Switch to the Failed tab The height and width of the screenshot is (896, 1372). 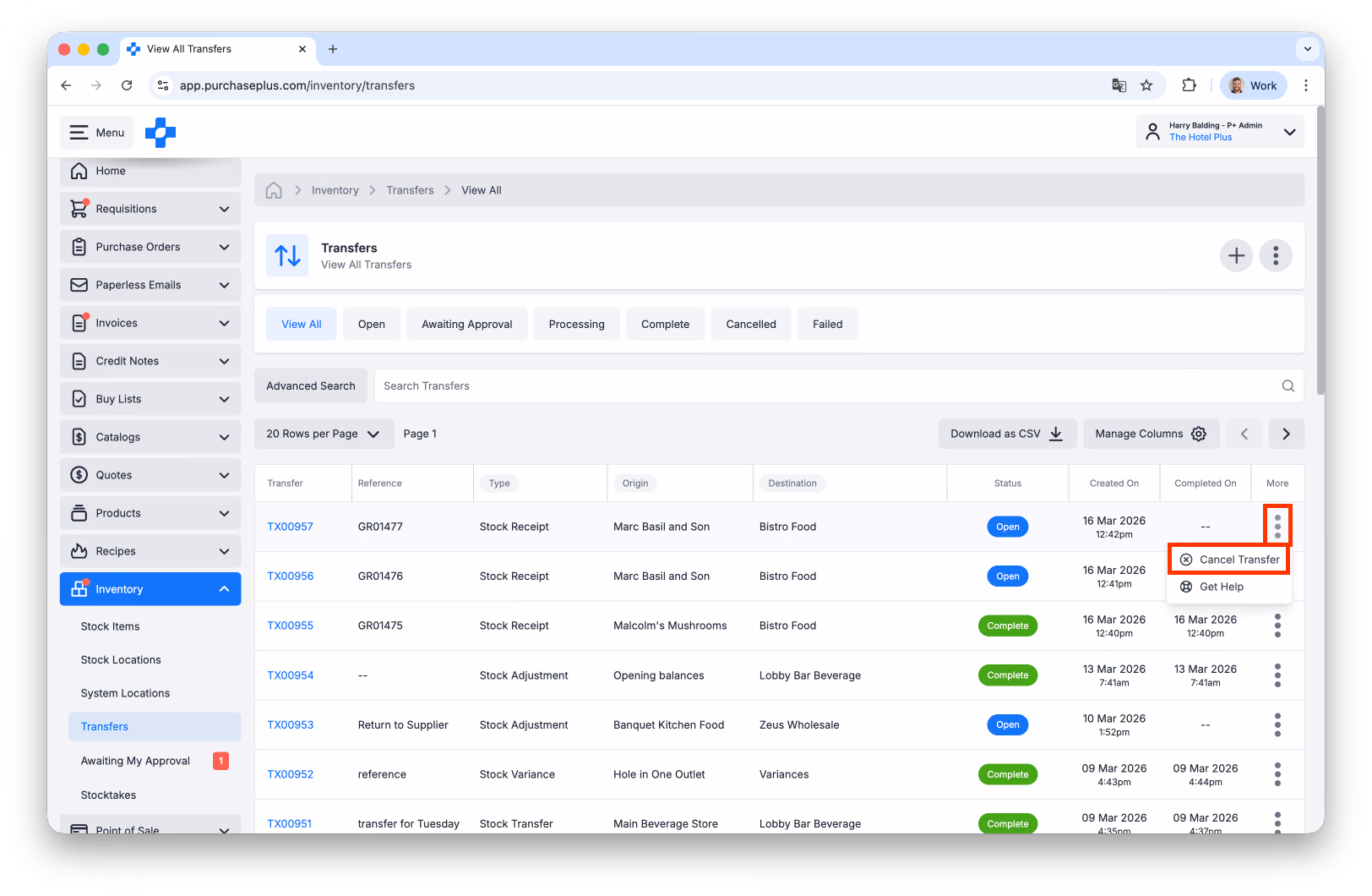(x=828, y=325)
